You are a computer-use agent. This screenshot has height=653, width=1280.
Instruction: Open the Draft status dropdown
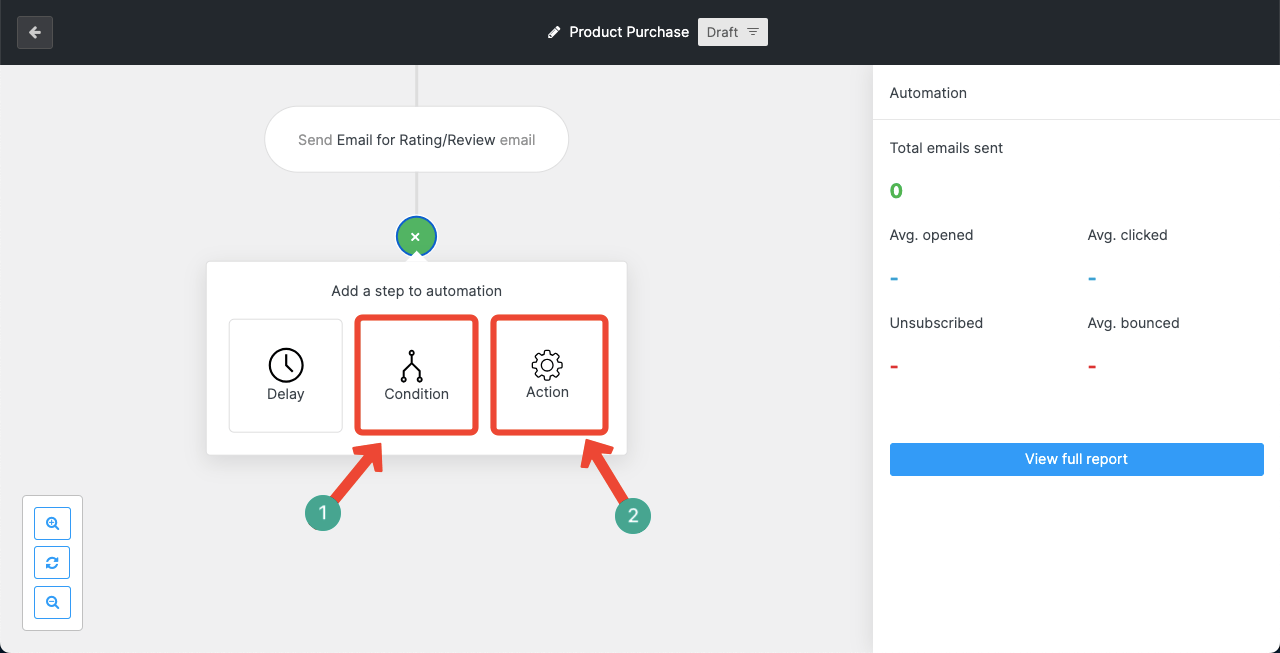[x=732, y=32]
